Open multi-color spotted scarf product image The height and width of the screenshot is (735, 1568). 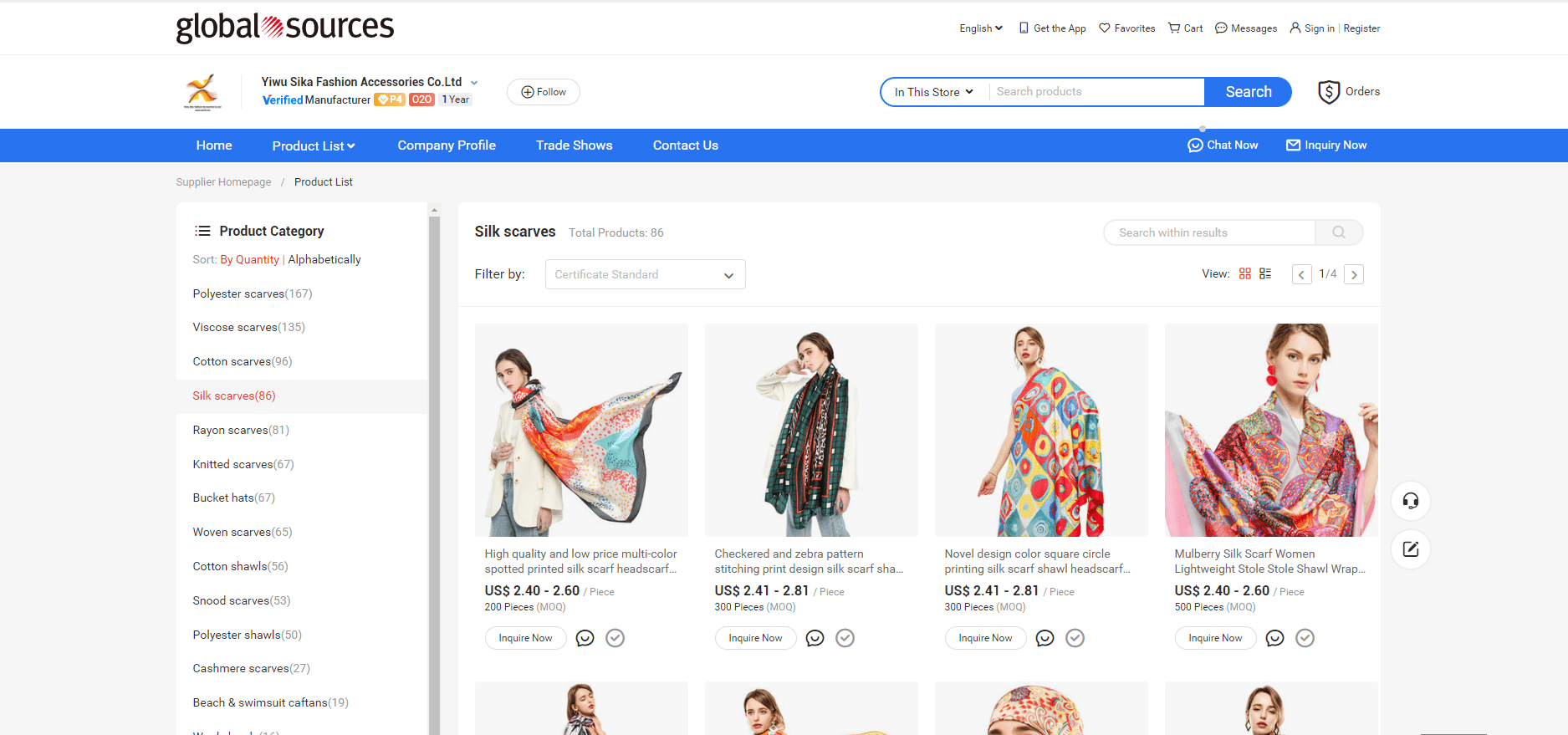coord(581,430)
